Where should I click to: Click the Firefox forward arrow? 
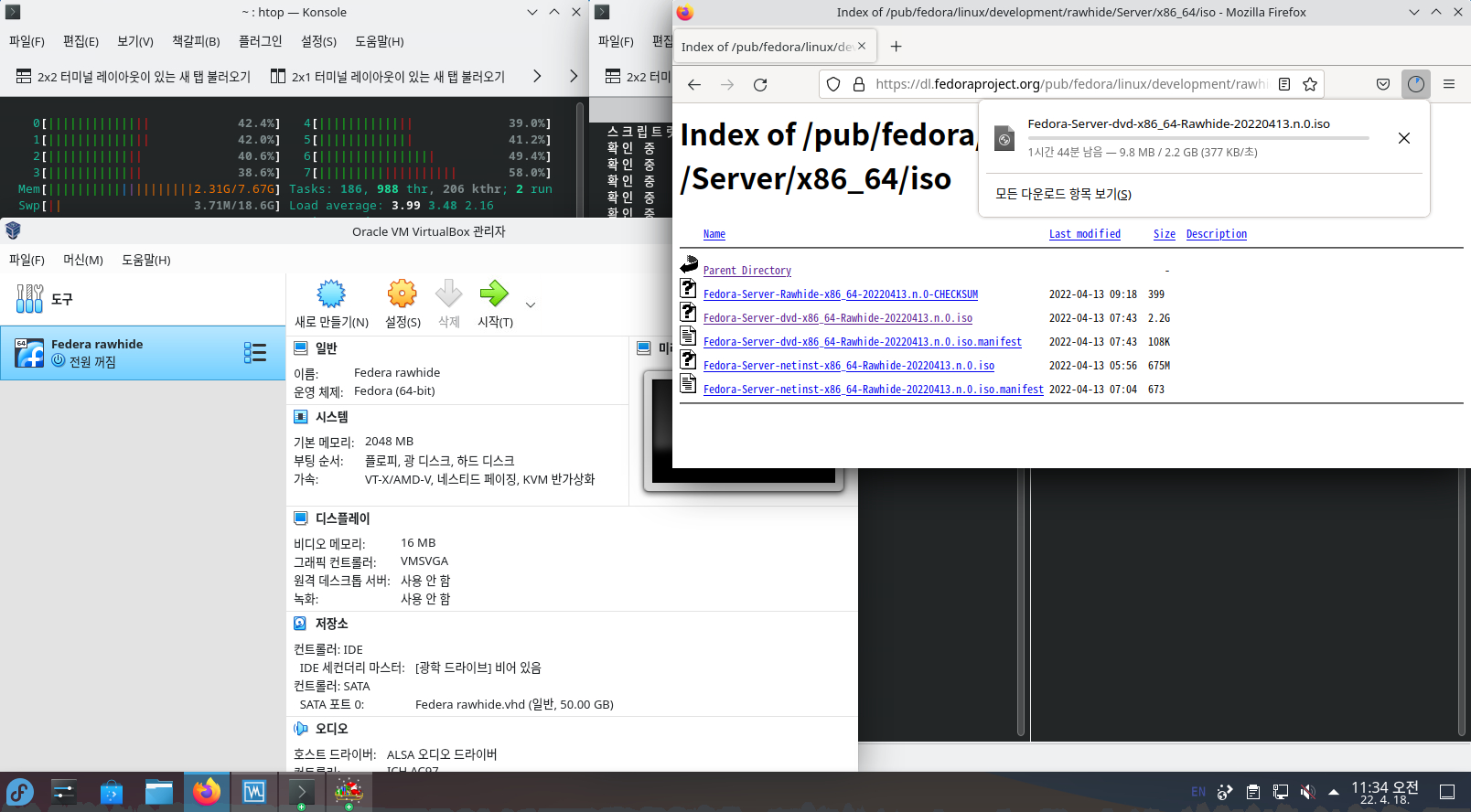(x=727, y=84)
